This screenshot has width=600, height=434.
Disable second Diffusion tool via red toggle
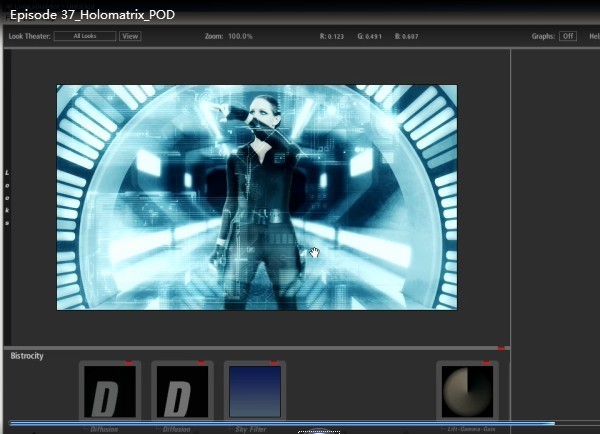(201, 363)
